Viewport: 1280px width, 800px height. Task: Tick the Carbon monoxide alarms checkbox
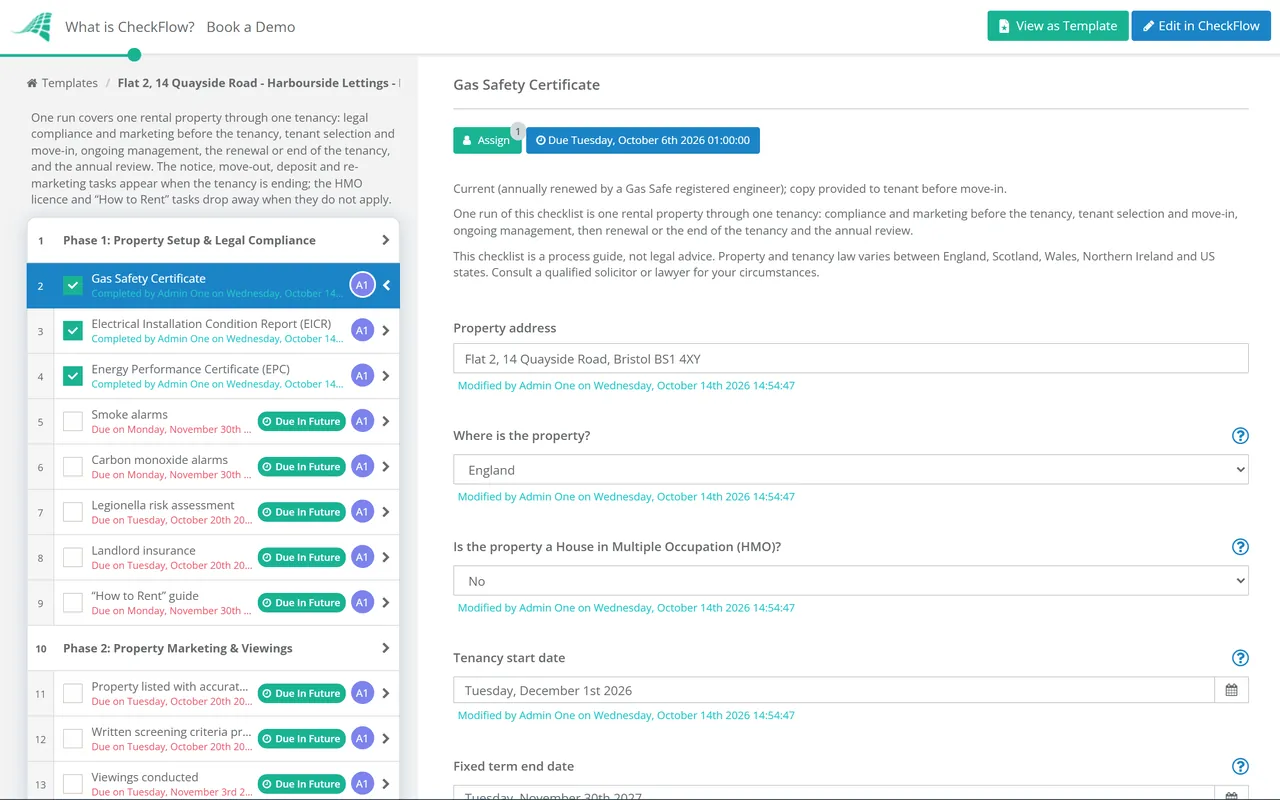[x=73, y=466]
